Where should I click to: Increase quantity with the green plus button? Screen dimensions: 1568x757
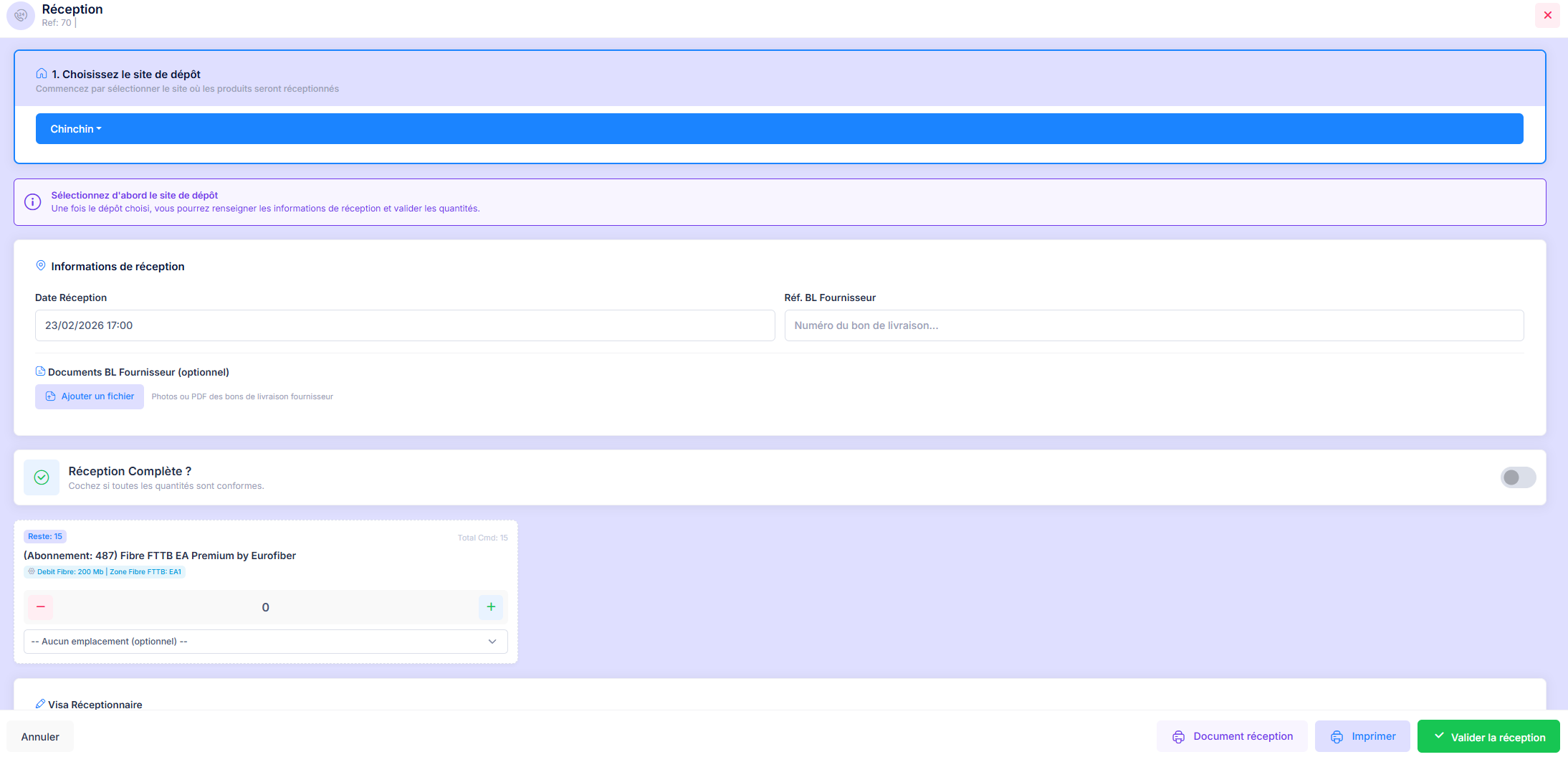491,607
